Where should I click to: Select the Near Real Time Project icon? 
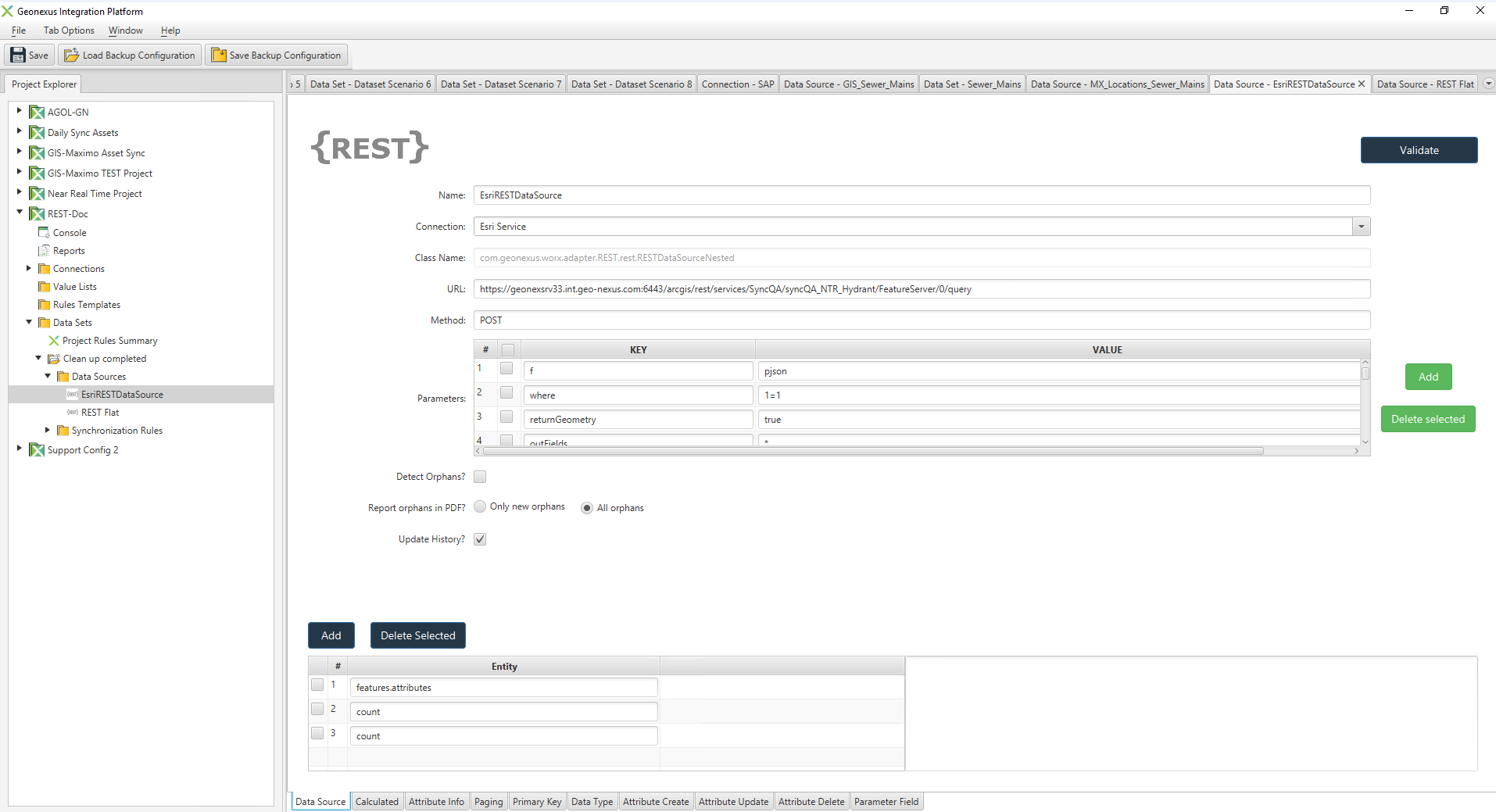point(37,194)
